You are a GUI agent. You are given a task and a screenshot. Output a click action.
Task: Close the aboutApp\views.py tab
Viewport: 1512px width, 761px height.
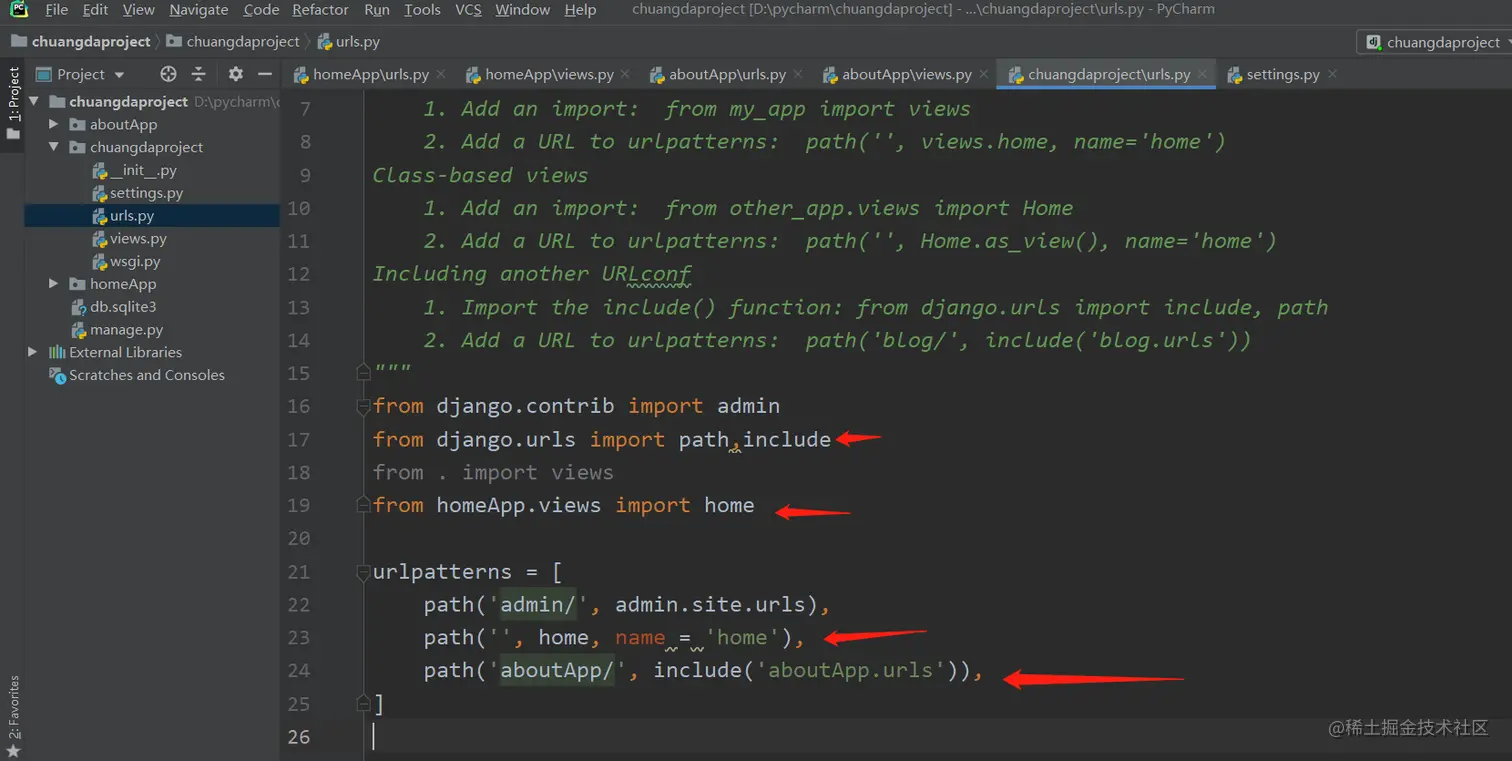(x=984, y=74)
